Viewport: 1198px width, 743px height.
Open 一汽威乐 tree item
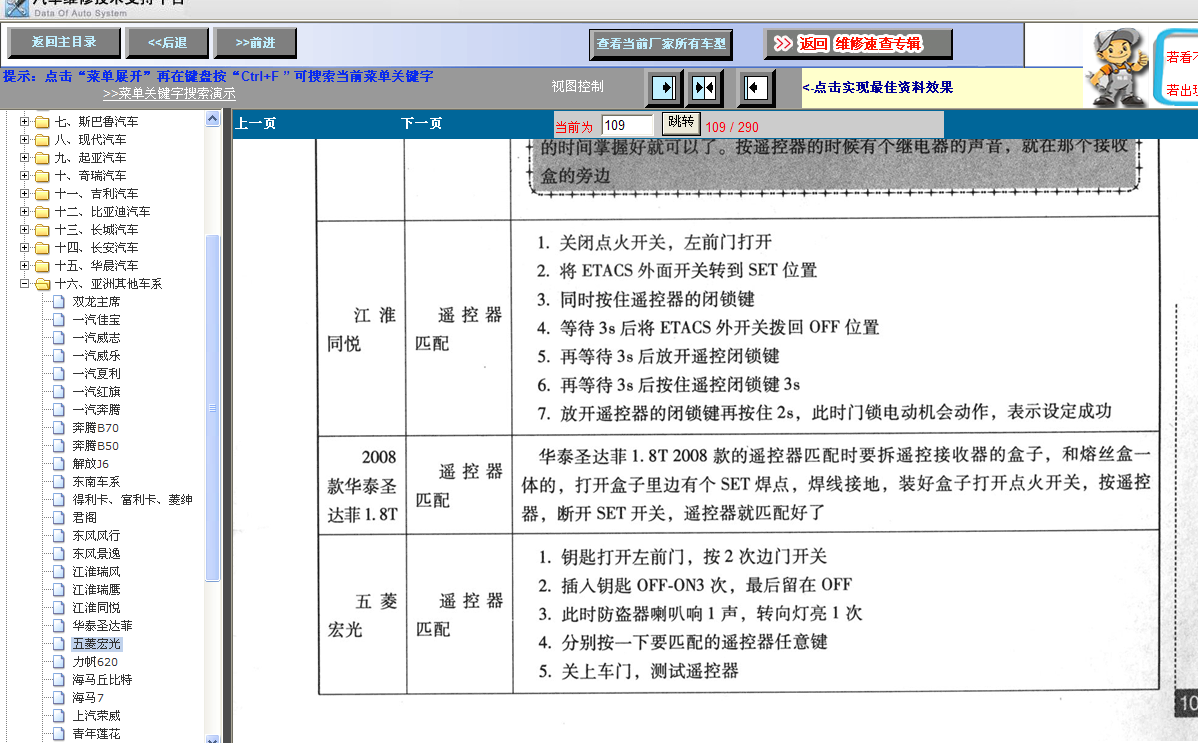click(96, 355)
